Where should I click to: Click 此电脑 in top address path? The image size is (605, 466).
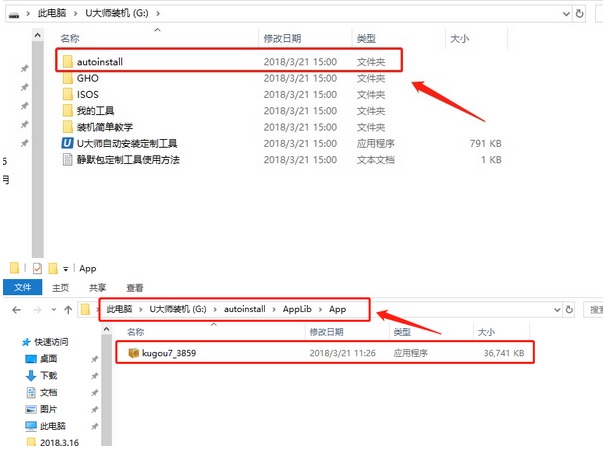[52, 13]
